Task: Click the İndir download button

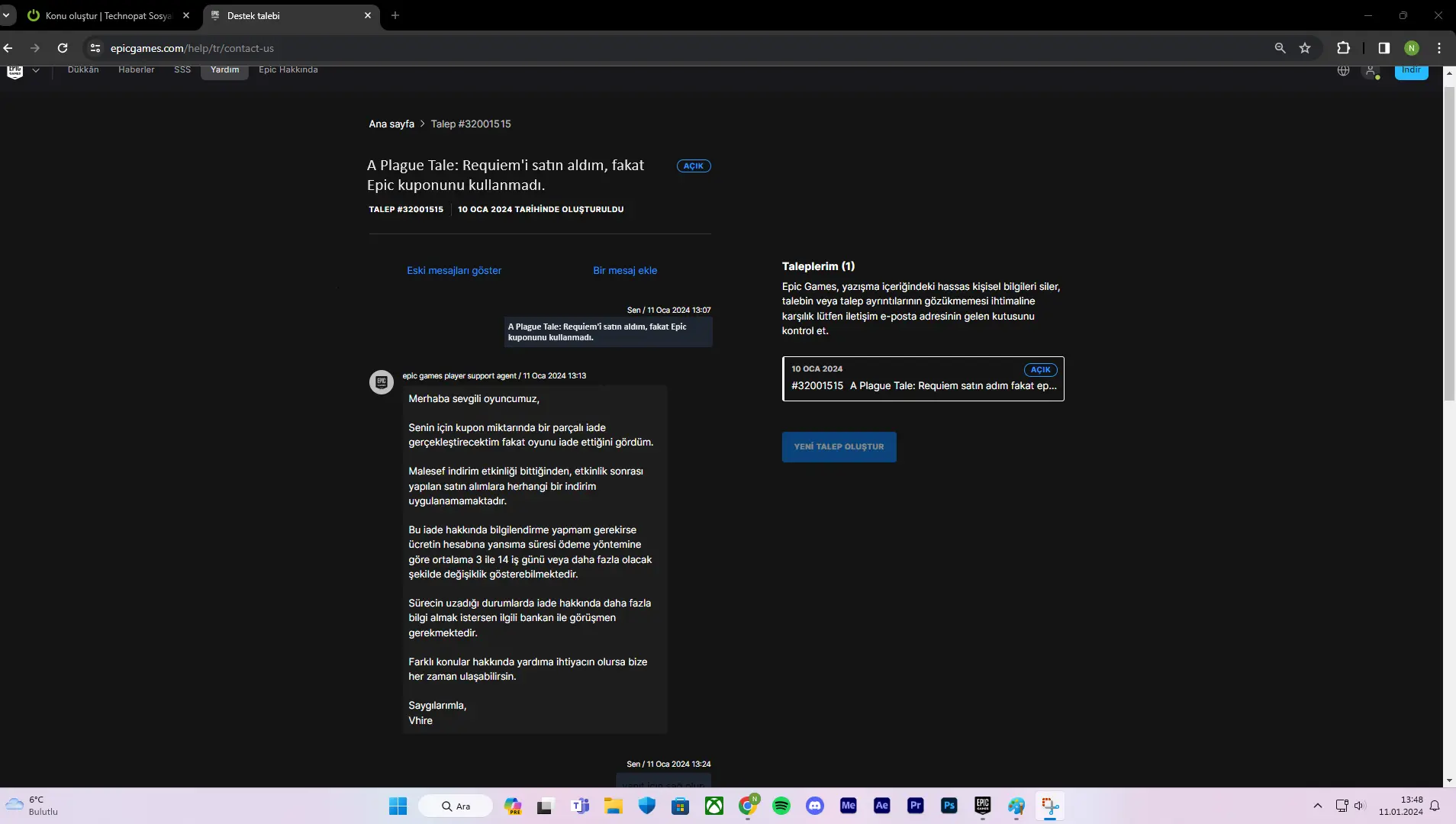Action: click(1412, 71)
